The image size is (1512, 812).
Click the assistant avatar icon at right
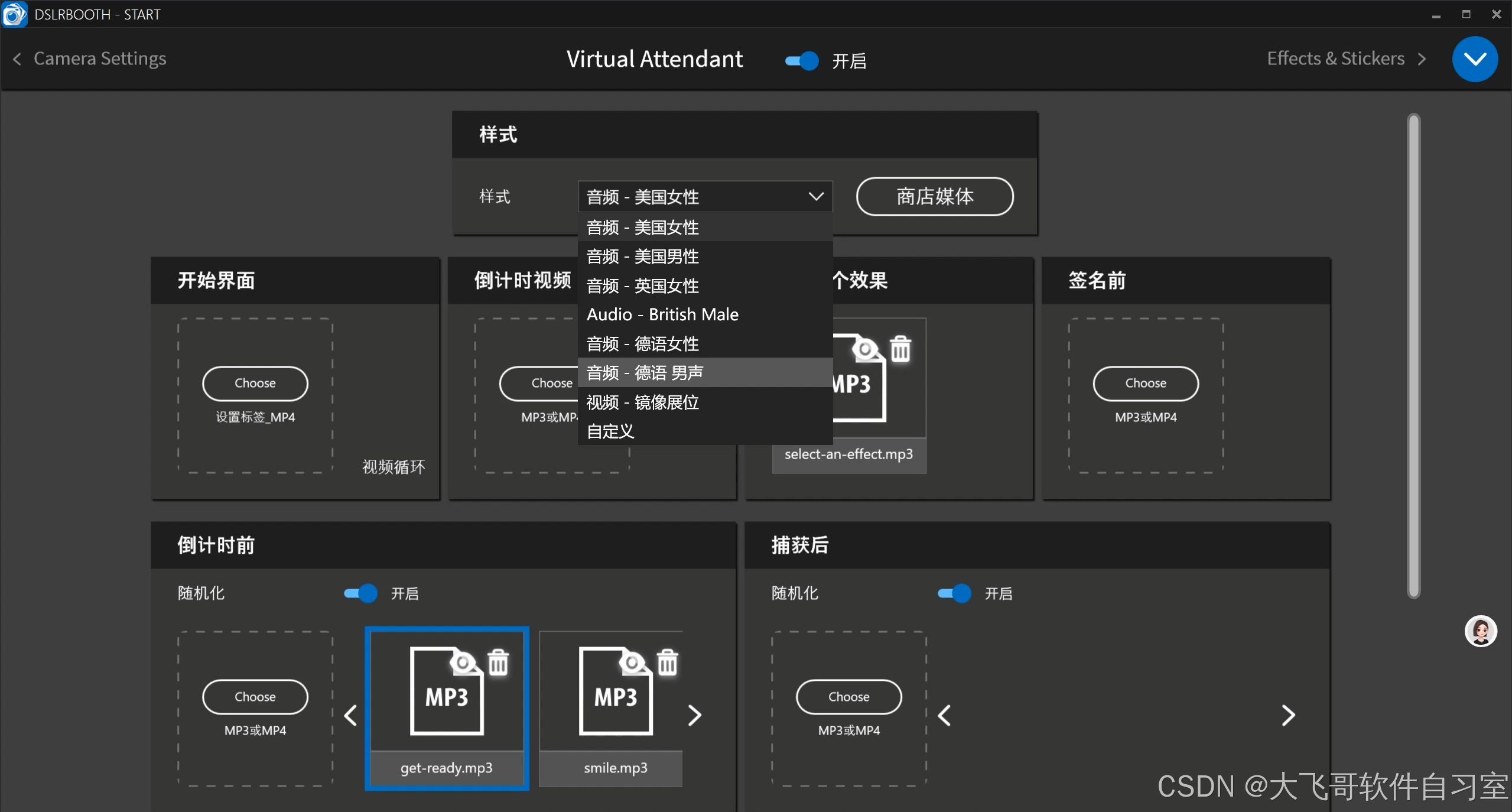[x=1480, y=631]
